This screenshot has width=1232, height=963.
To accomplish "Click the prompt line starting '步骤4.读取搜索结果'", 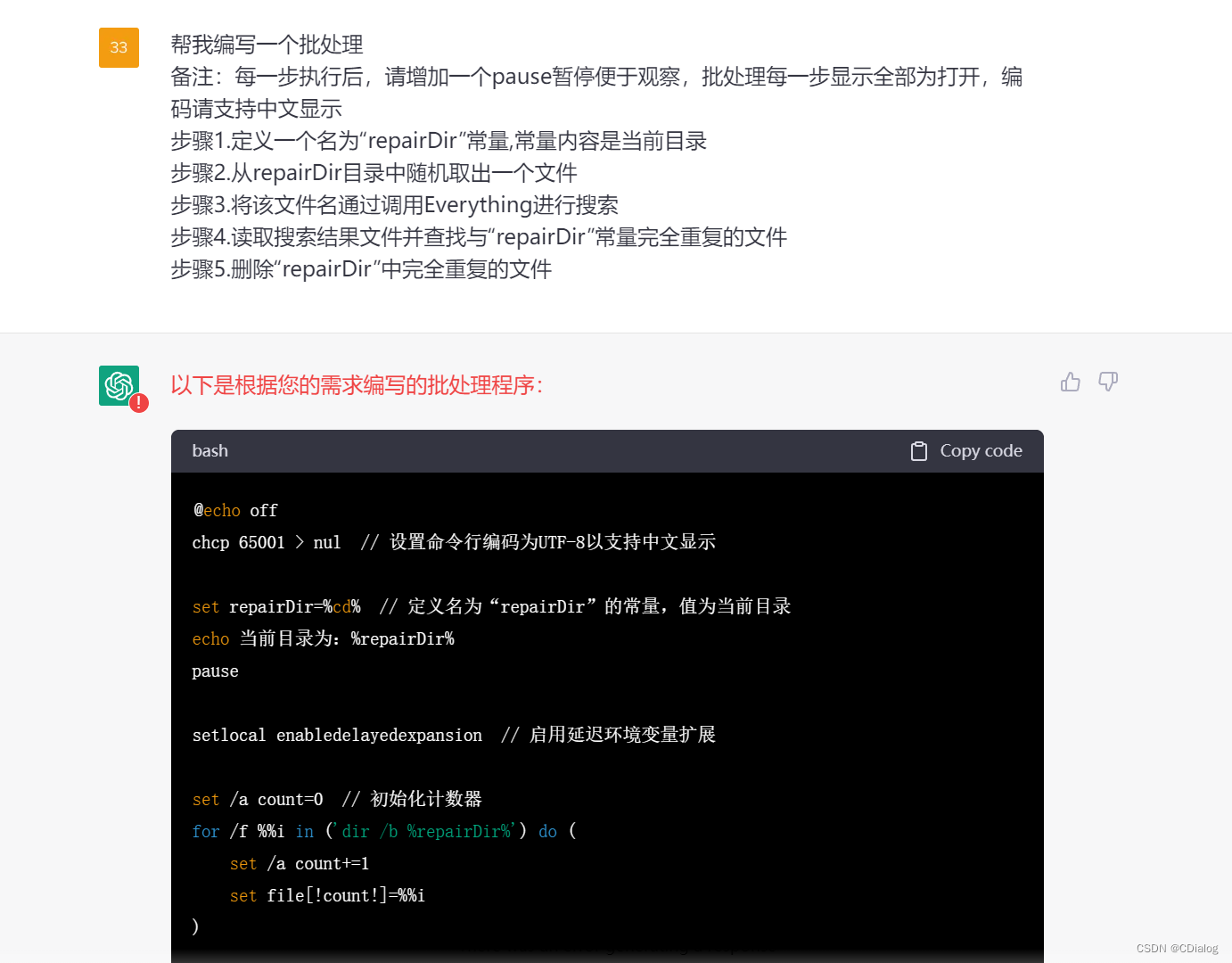I will 479,237.
